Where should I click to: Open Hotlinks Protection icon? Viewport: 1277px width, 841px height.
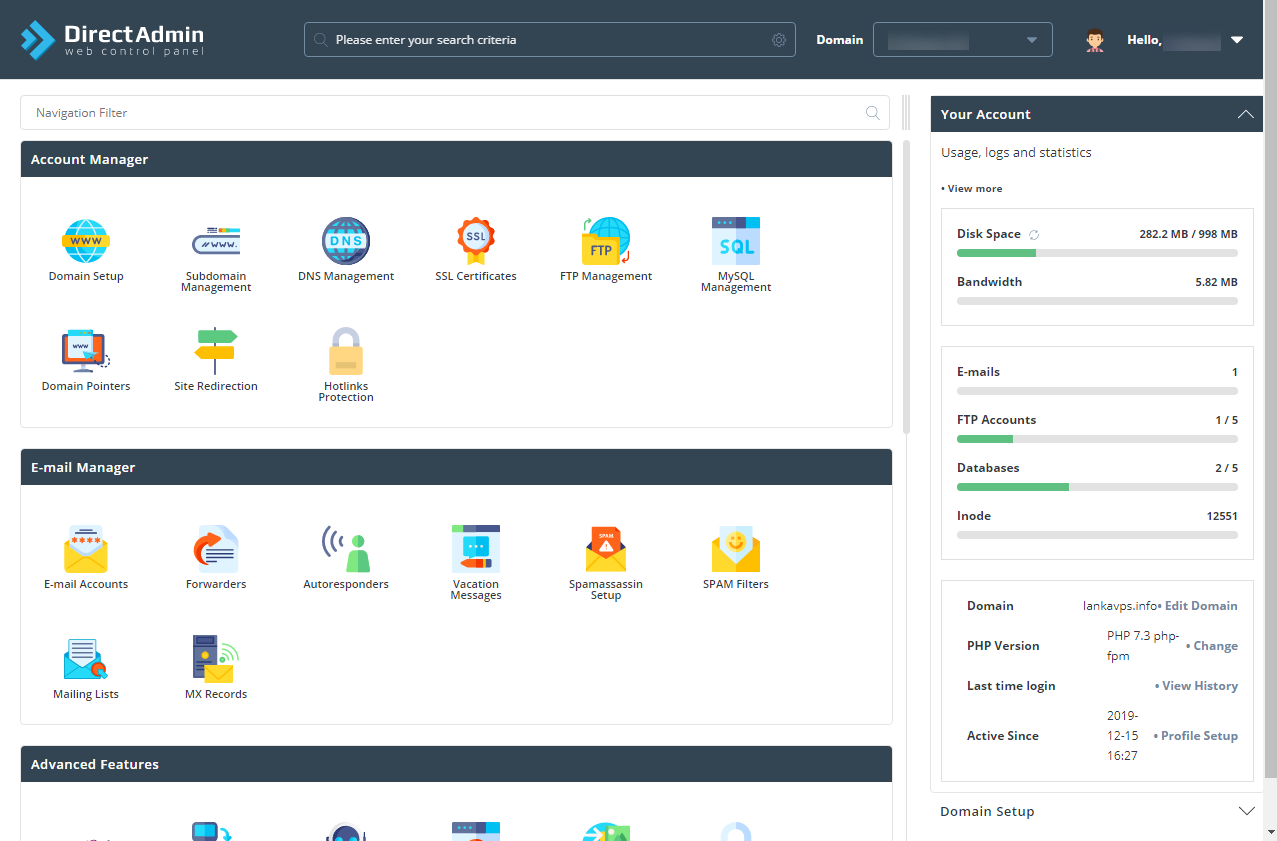[x=346, y=351]
